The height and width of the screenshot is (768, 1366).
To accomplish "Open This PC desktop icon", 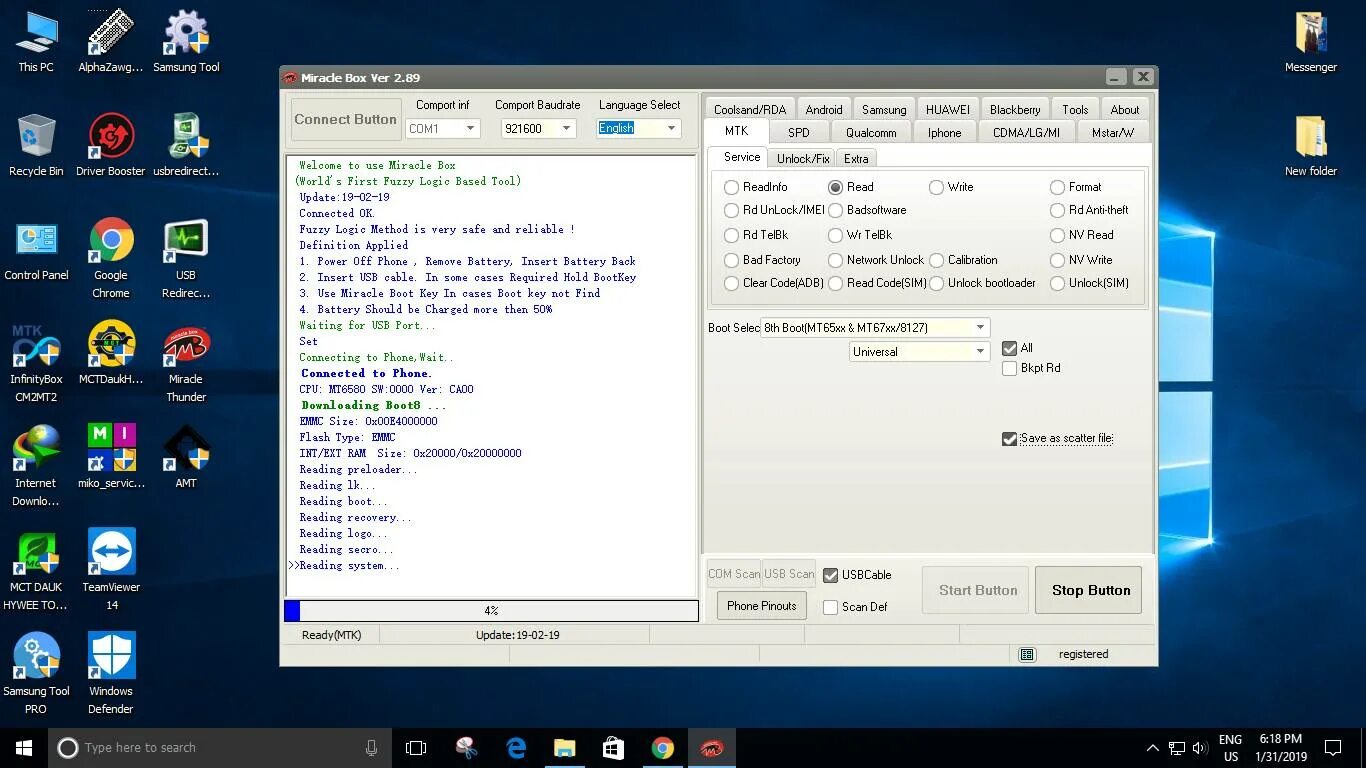I will click(x=36, y=40).
